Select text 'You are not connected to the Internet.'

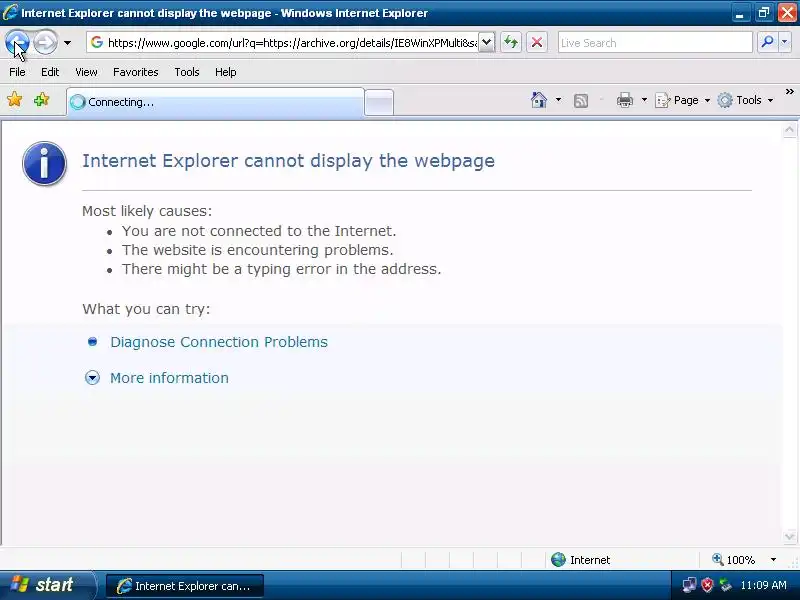click(259, 231)
